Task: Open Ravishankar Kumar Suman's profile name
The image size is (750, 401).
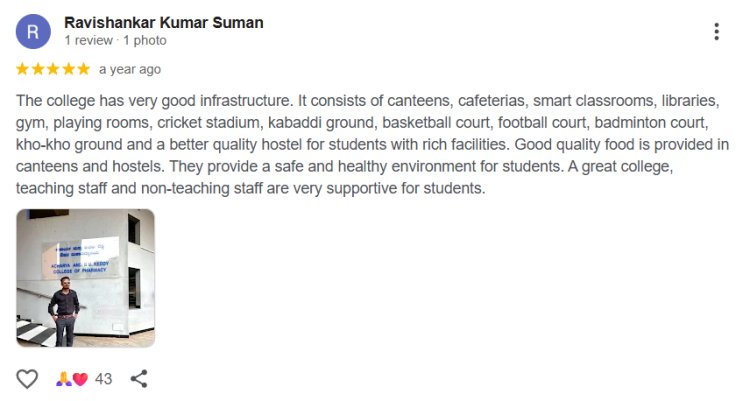Action: [x=163, y=22]
